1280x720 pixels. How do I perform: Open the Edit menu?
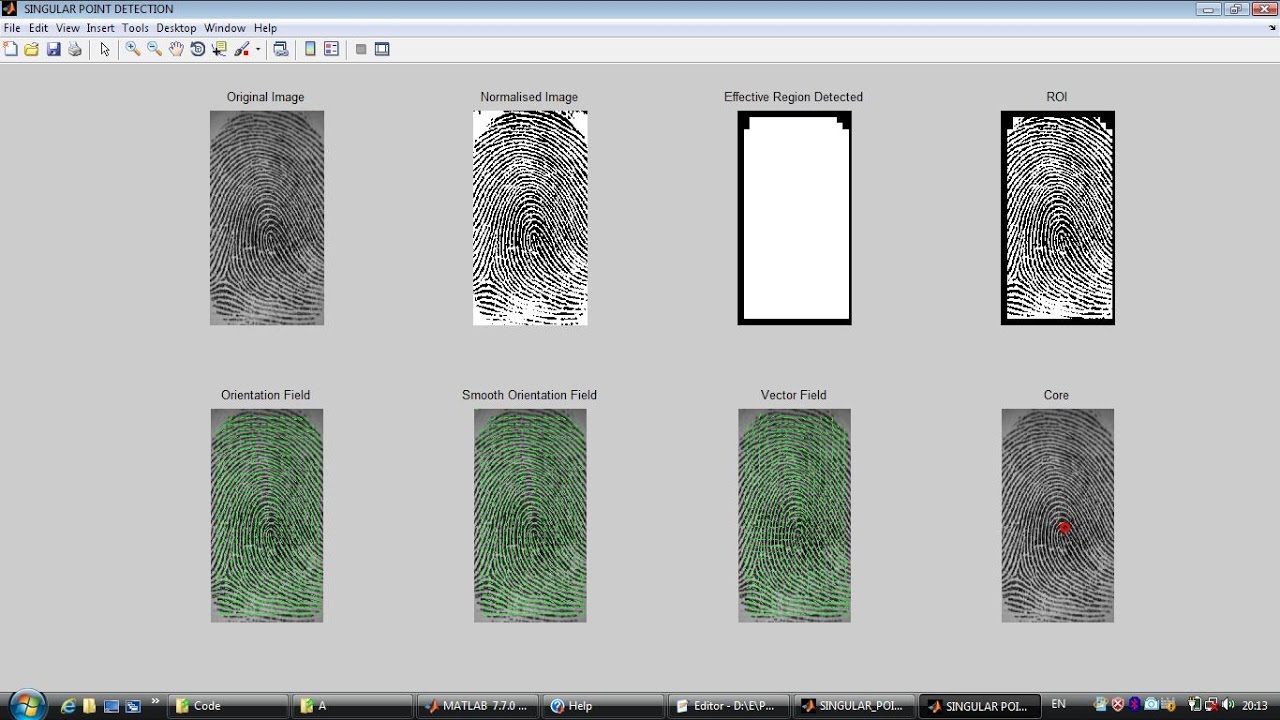pyautogui.click(x=38, y=28)
